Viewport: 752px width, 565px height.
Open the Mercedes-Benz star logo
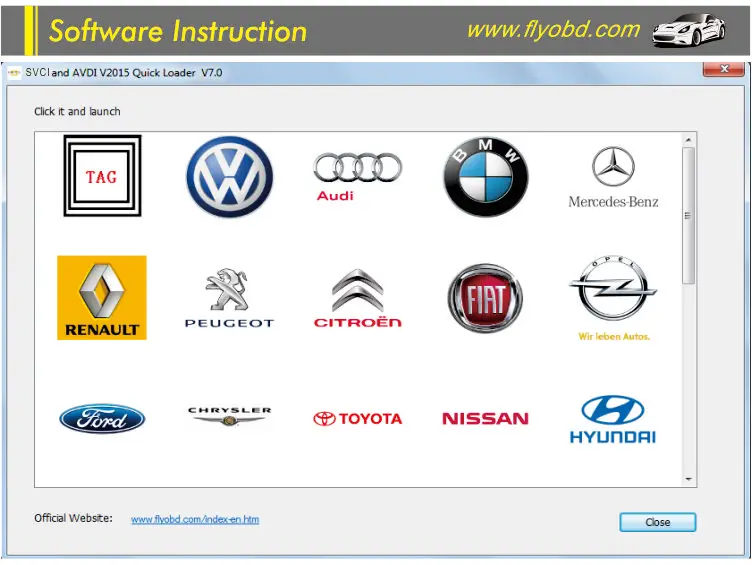click(613, 177)
